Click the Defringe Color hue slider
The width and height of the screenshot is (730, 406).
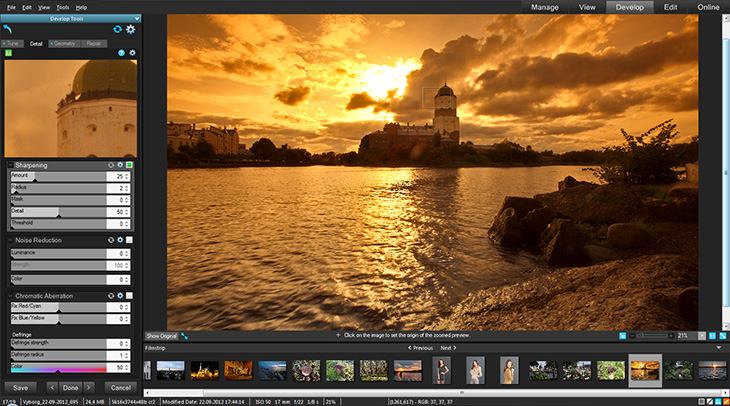(x=58, y=368)
